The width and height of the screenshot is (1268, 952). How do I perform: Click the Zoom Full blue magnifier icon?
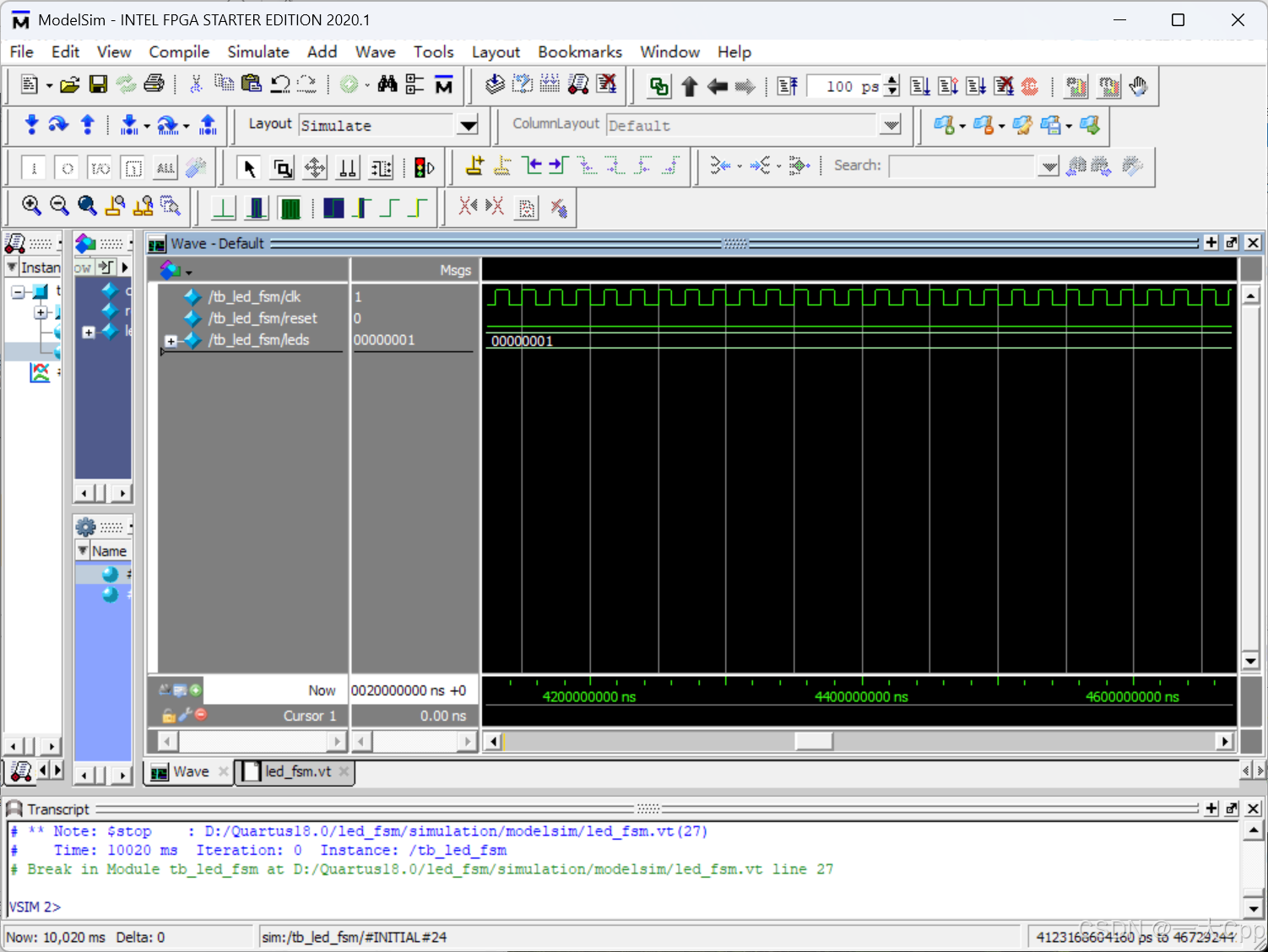[x=87, y=206]
